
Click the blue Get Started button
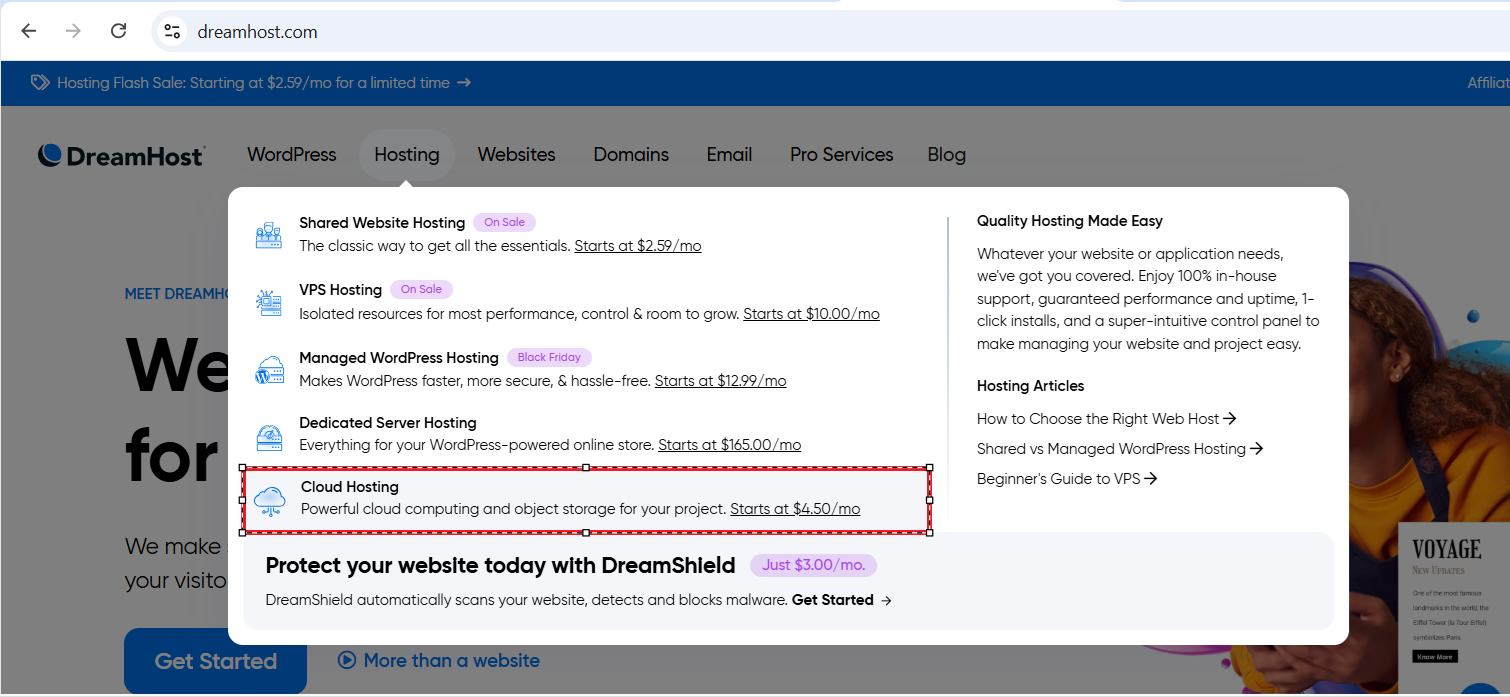pyautogui.click(x=216, y=661)
